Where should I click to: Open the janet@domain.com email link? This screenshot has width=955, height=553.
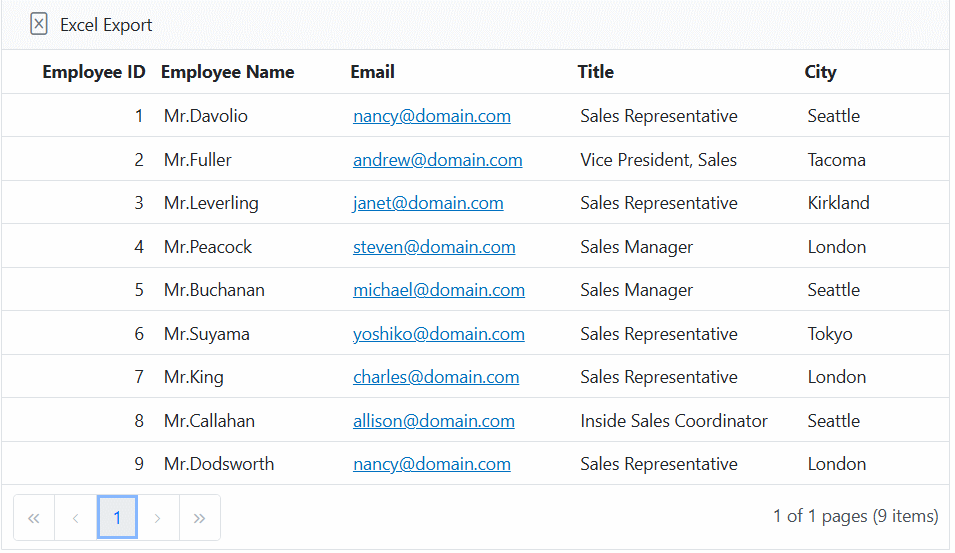pyautogui.click(x=428, y=203)
